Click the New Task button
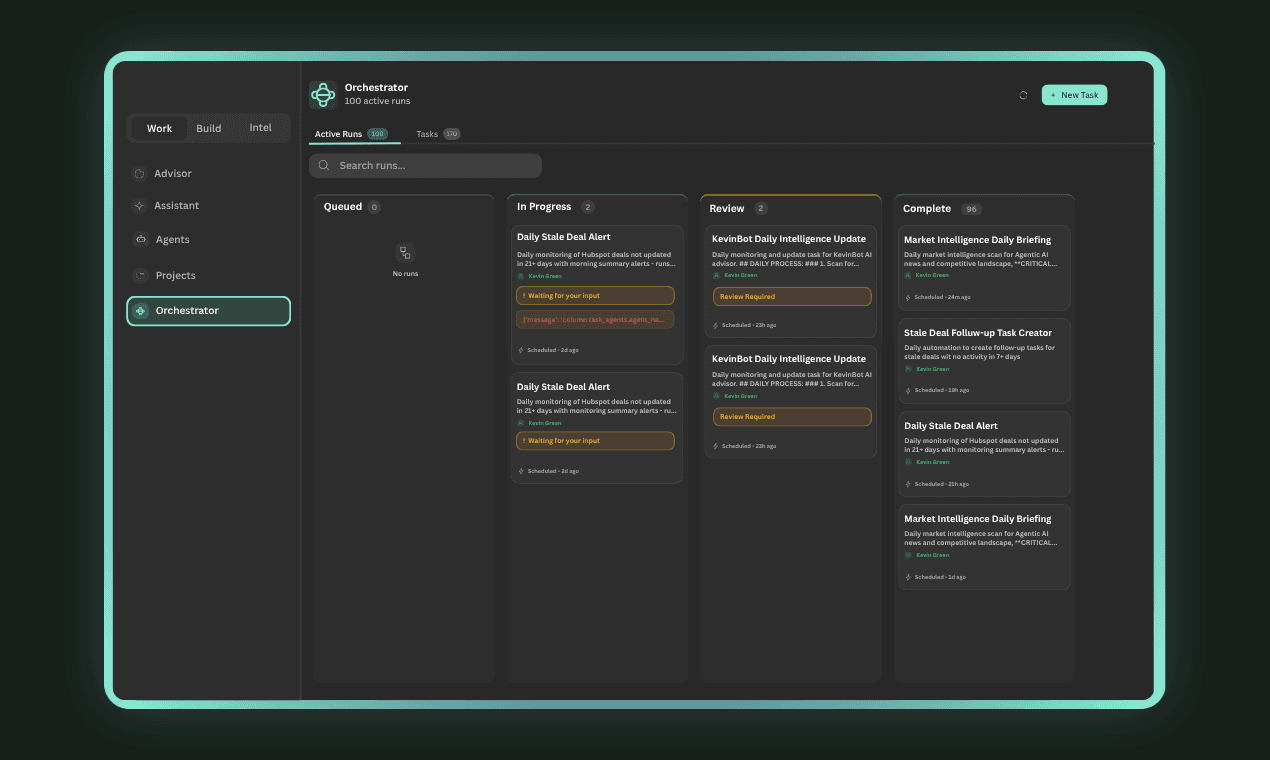Viewport: 1270px width, 760px height. (x=1074, y=94)
